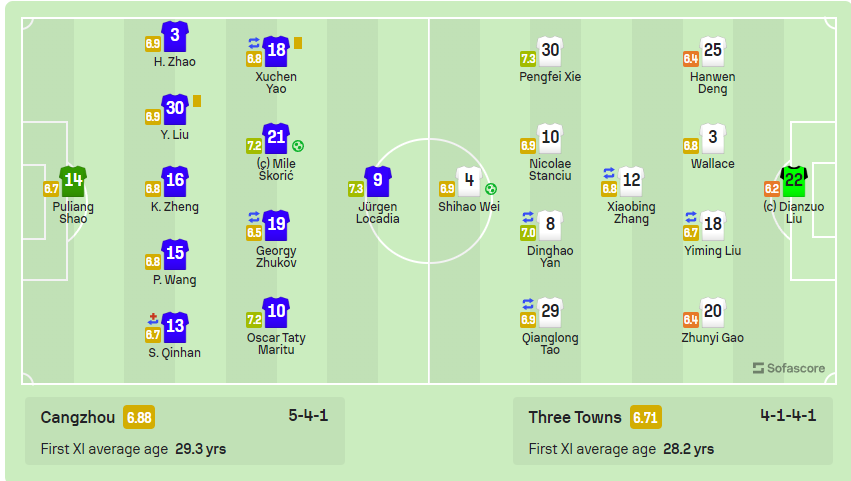Open Nicolae Stanciu's player name
The height and width of the screenshot is (481, 851).
click(550, 169)
